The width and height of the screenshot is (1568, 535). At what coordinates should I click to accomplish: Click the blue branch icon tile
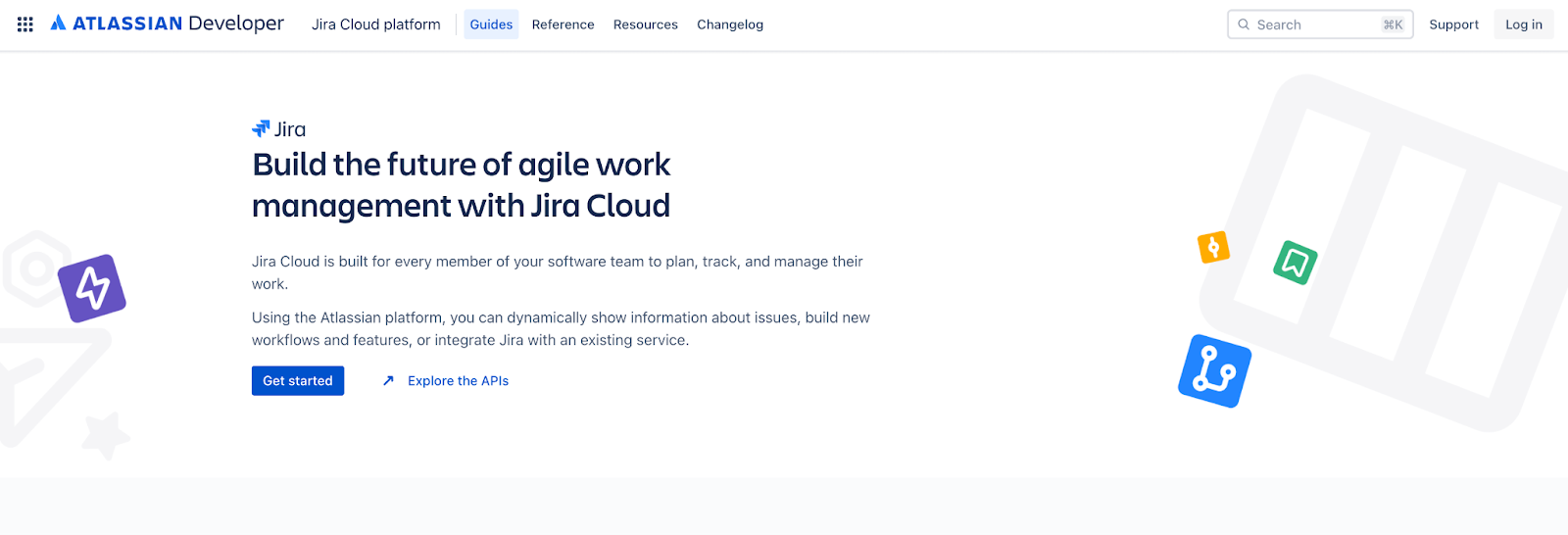pyautogui.click(x=1214, y=371)
